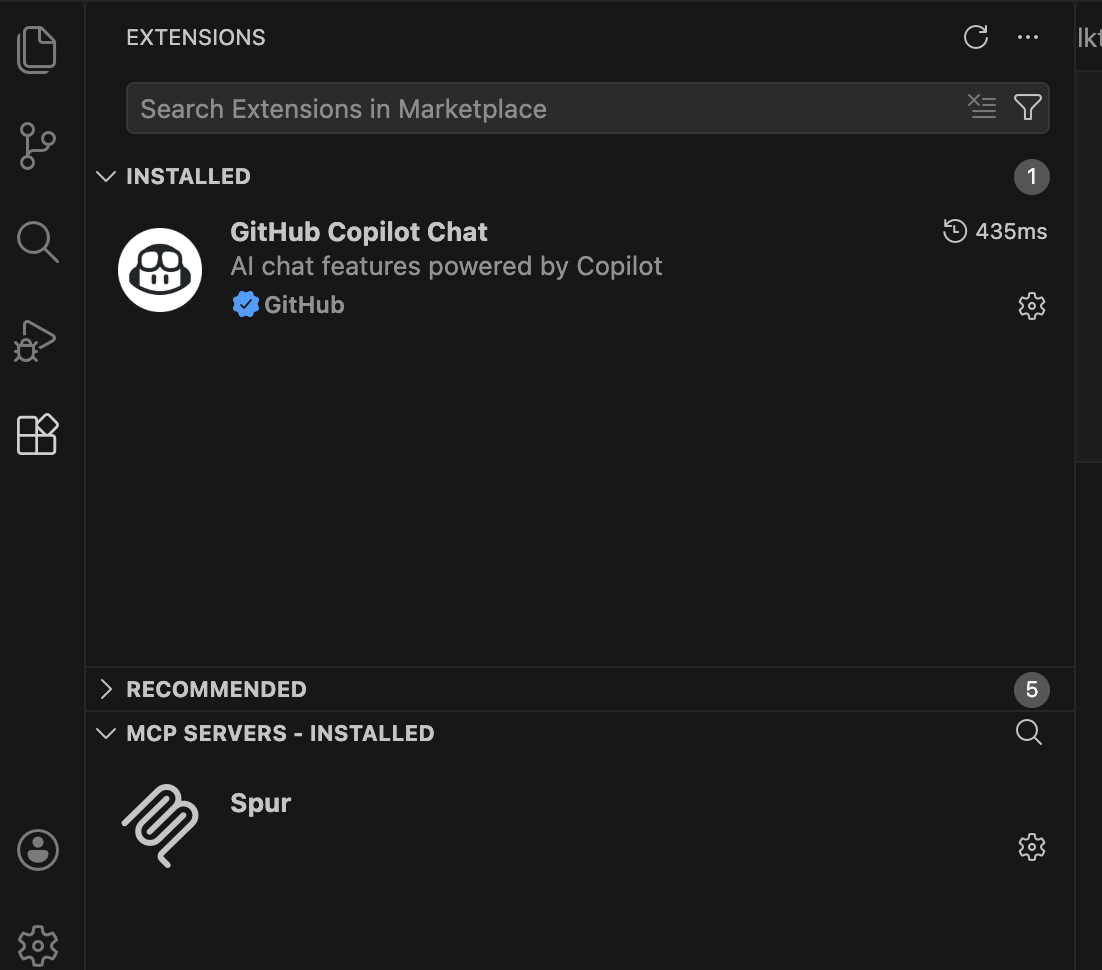Viewport: 1102px width, 970px height.
Task: Refresh the extensions list
Action: (975, 37)
